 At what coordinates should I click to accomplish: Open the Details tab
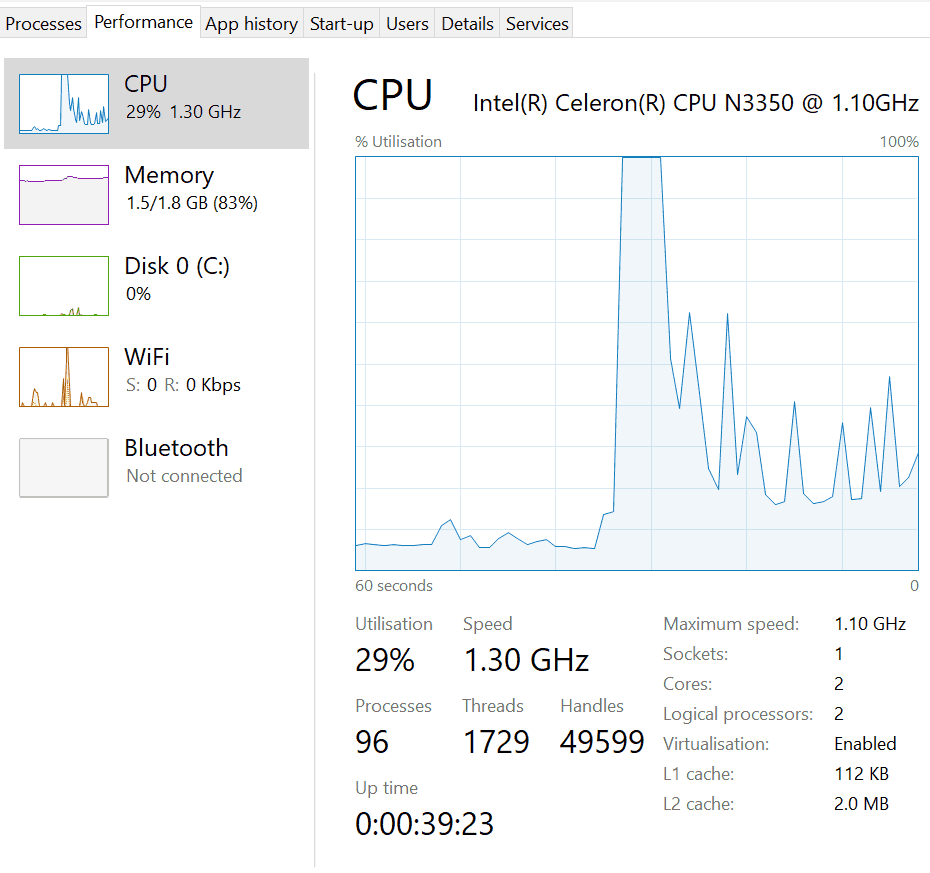pos(467,24)
